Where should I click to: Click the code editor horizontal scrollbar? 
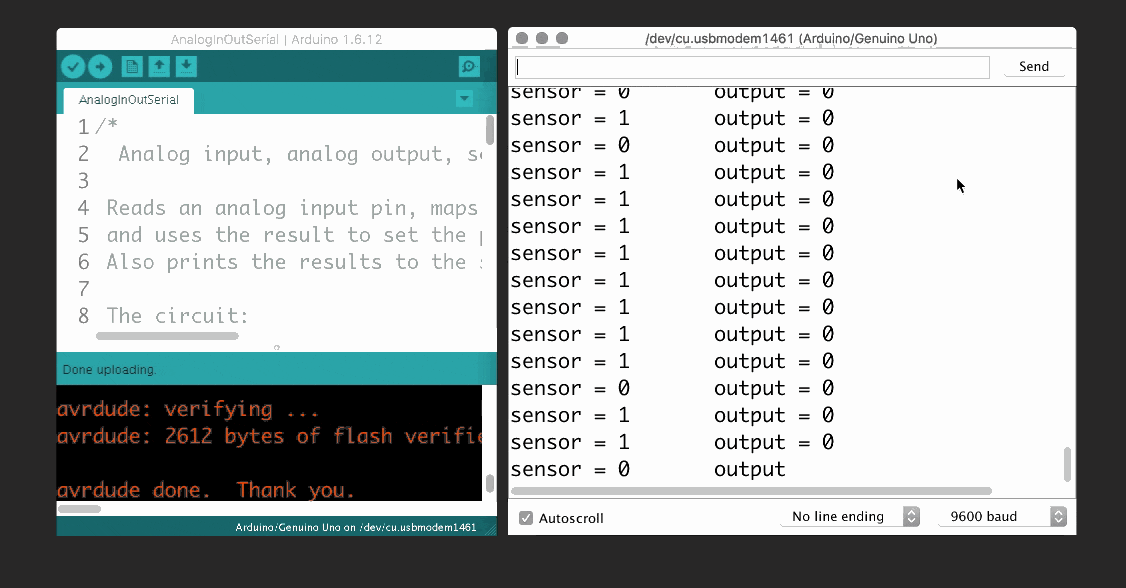(x=167, y=335)
